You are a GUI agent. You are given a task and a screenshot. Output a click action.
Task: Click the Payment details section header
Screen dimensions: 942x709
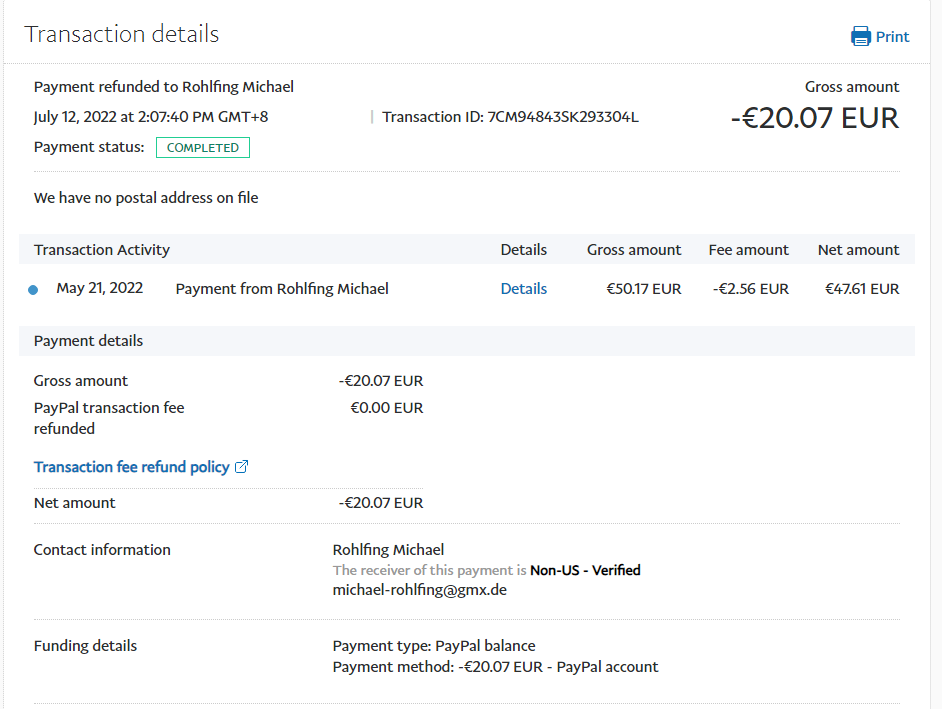point(88,341)
